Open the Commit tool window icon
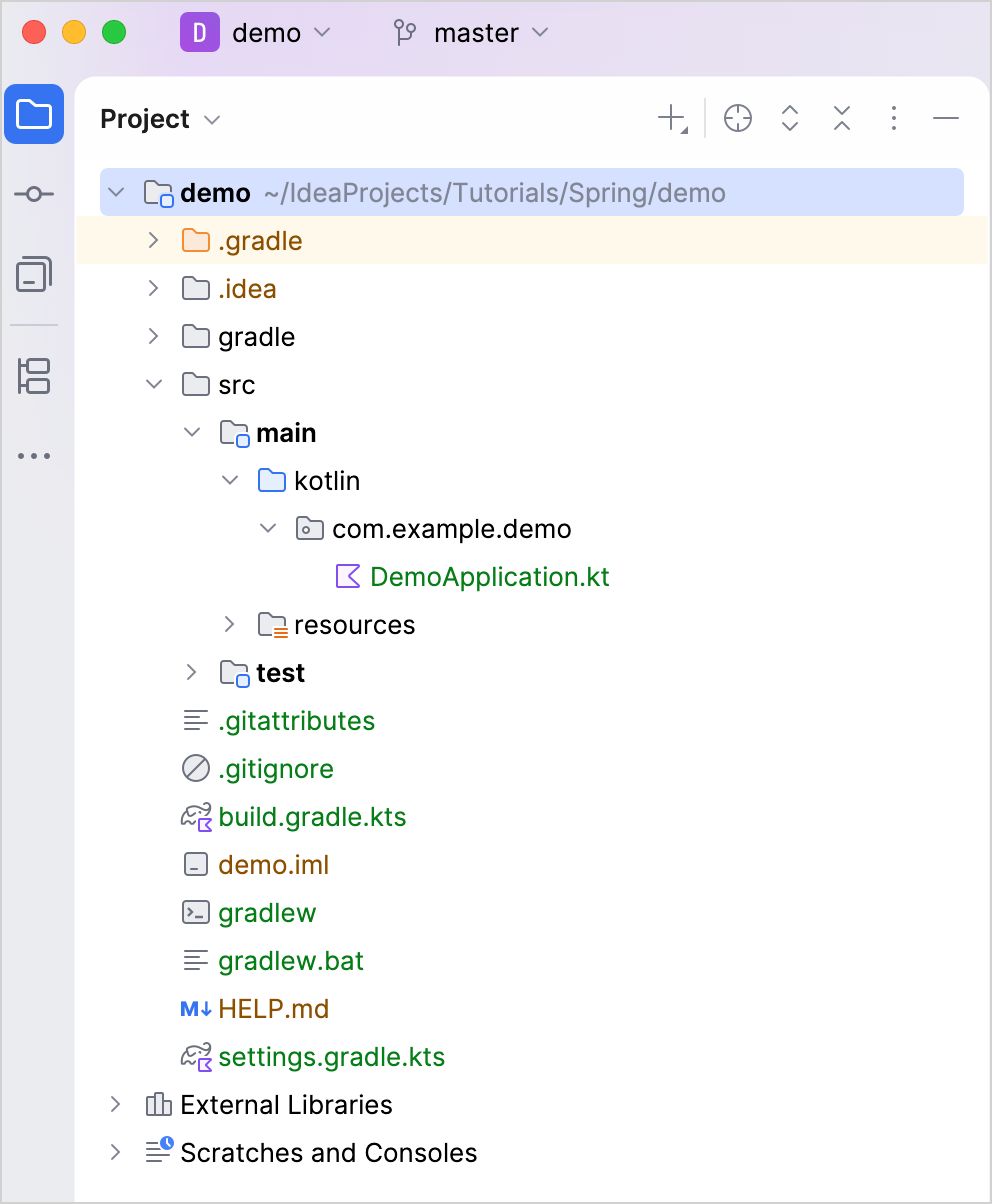Screen dimensions: 992x1204 [x=34, y=193]
